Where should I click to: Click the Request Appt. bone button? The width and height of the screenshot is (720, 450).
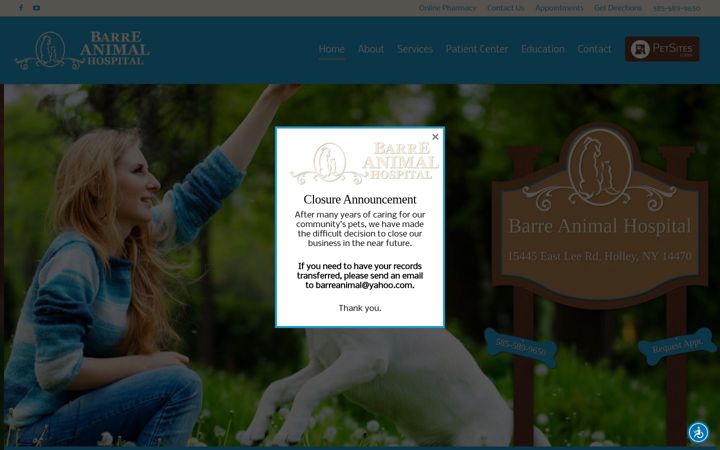(x=677, y=345)
